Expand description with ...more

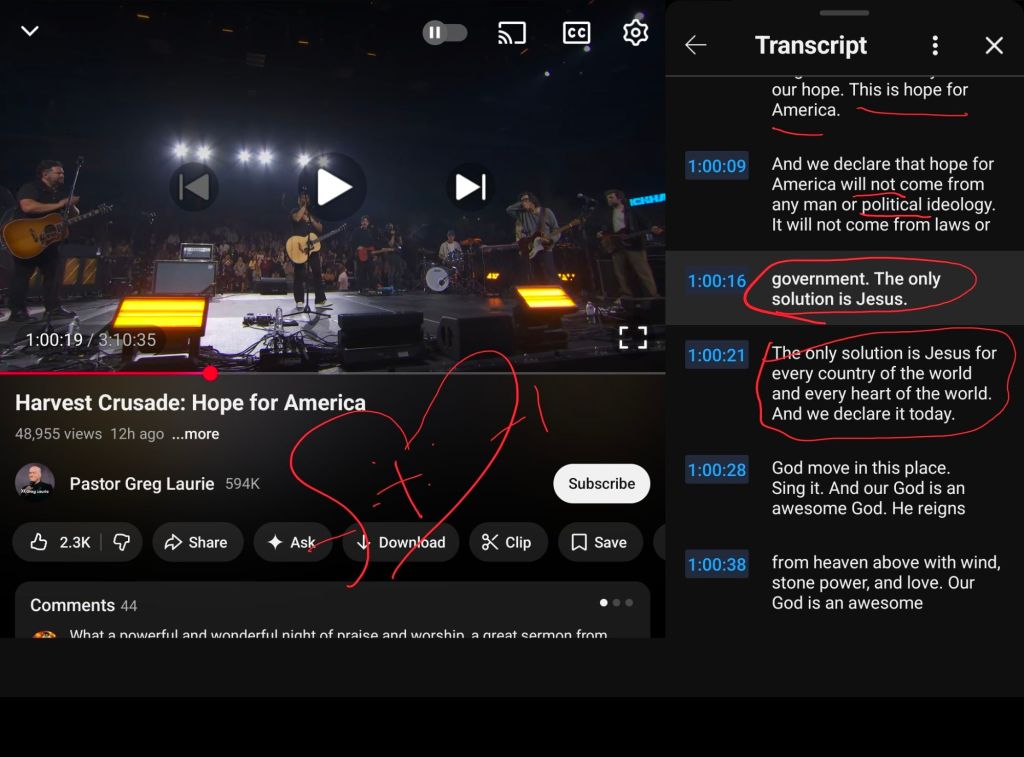tap(195, 434)
